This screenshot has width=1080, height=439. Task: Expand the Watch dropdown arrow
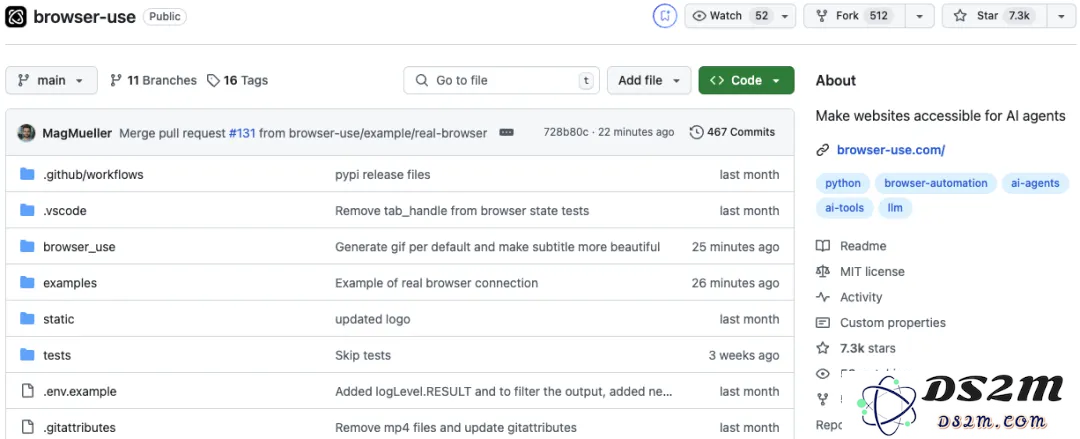(785, 16)
